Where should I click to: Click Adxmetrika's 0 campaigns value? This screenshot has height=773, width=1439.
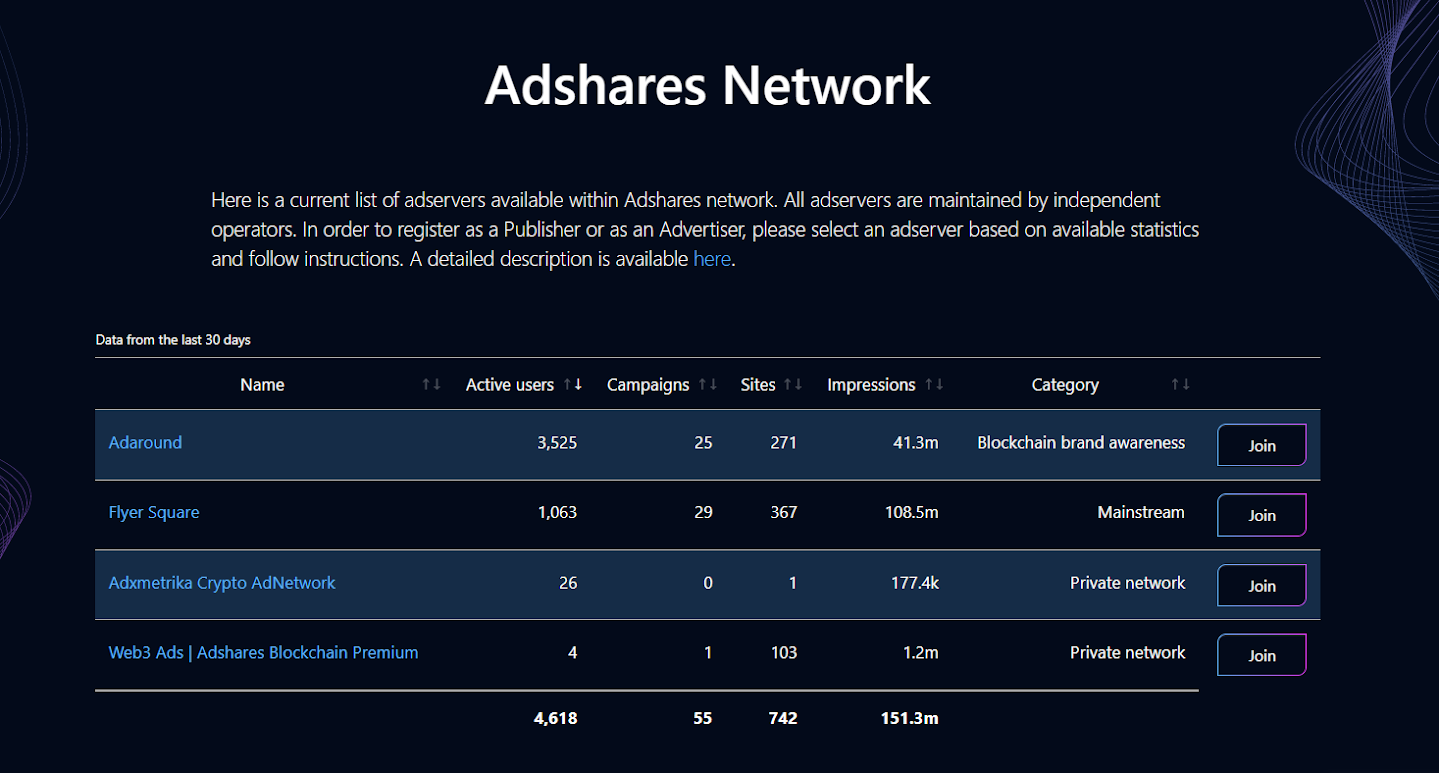[x=708, y=582]
